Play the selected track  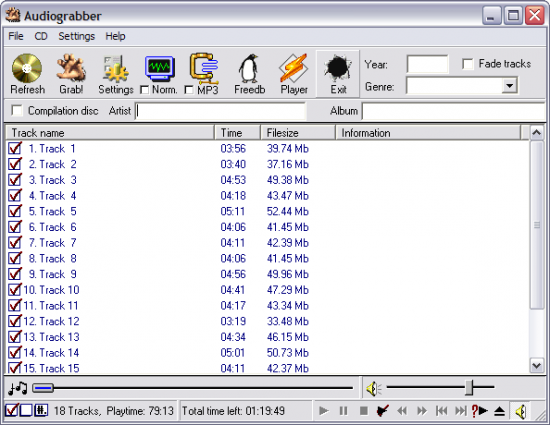click(x=324, y=411)
